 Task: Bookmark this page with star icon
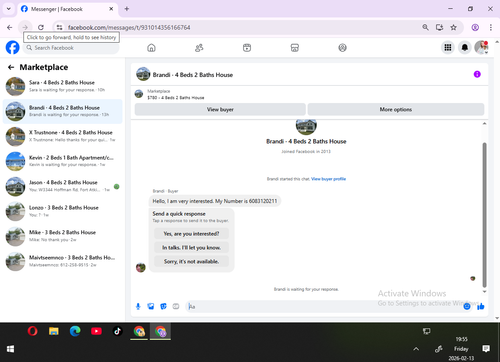click(453, 27)
